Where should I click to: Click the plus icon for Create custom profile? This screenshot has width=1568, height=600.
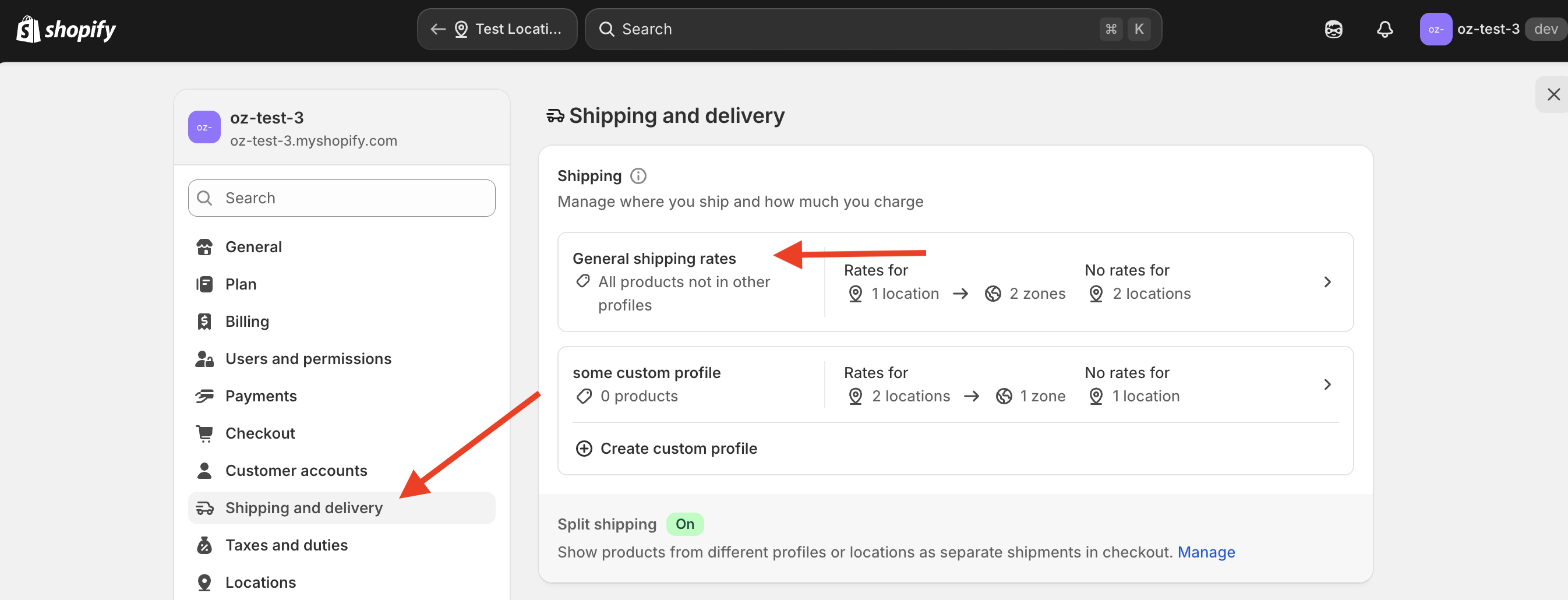[584, 449]
